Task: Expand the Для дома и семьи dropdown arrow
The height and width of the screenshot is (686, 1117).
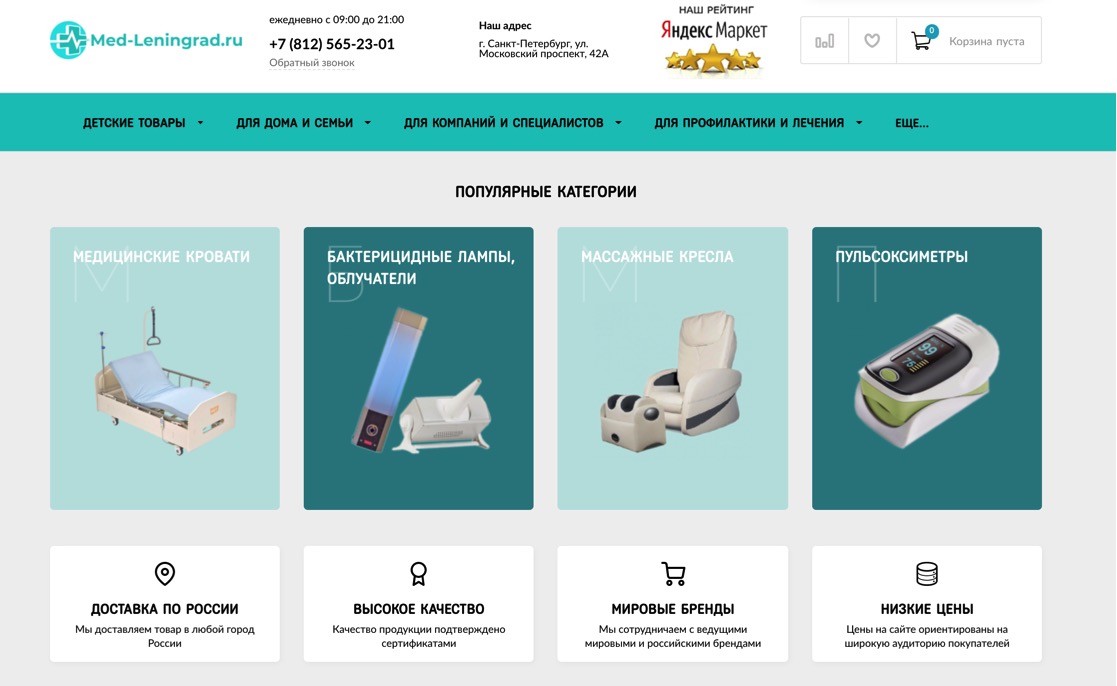Action: point(368,123)
